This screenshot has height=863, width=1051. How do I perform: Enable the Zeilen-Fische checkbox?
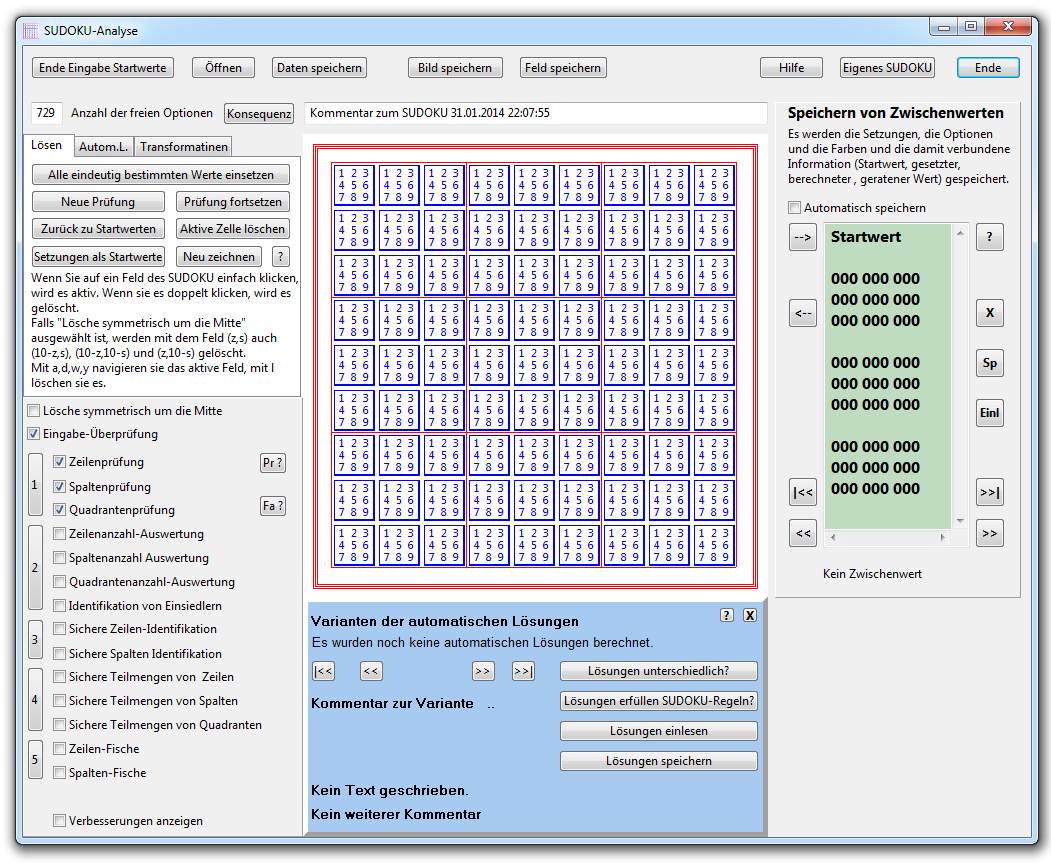60,749
